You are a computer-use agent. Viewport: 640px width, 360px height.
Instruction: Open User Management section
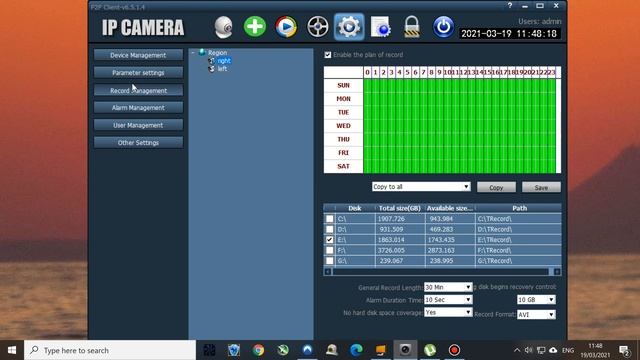[138, 125]
